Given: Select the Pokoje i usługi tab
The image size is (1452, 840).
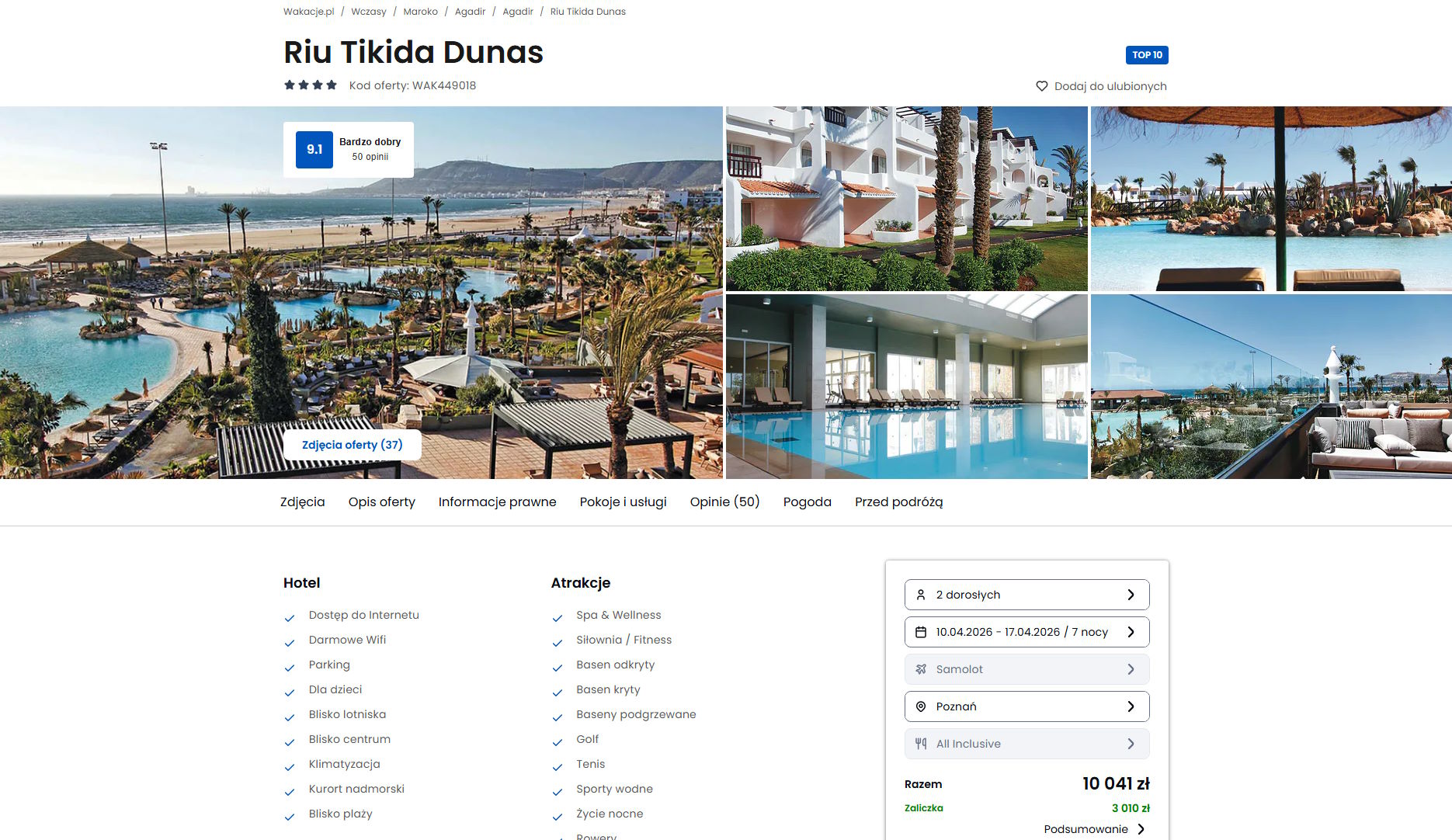Looking at the screenshot, I should pos(623,502).
